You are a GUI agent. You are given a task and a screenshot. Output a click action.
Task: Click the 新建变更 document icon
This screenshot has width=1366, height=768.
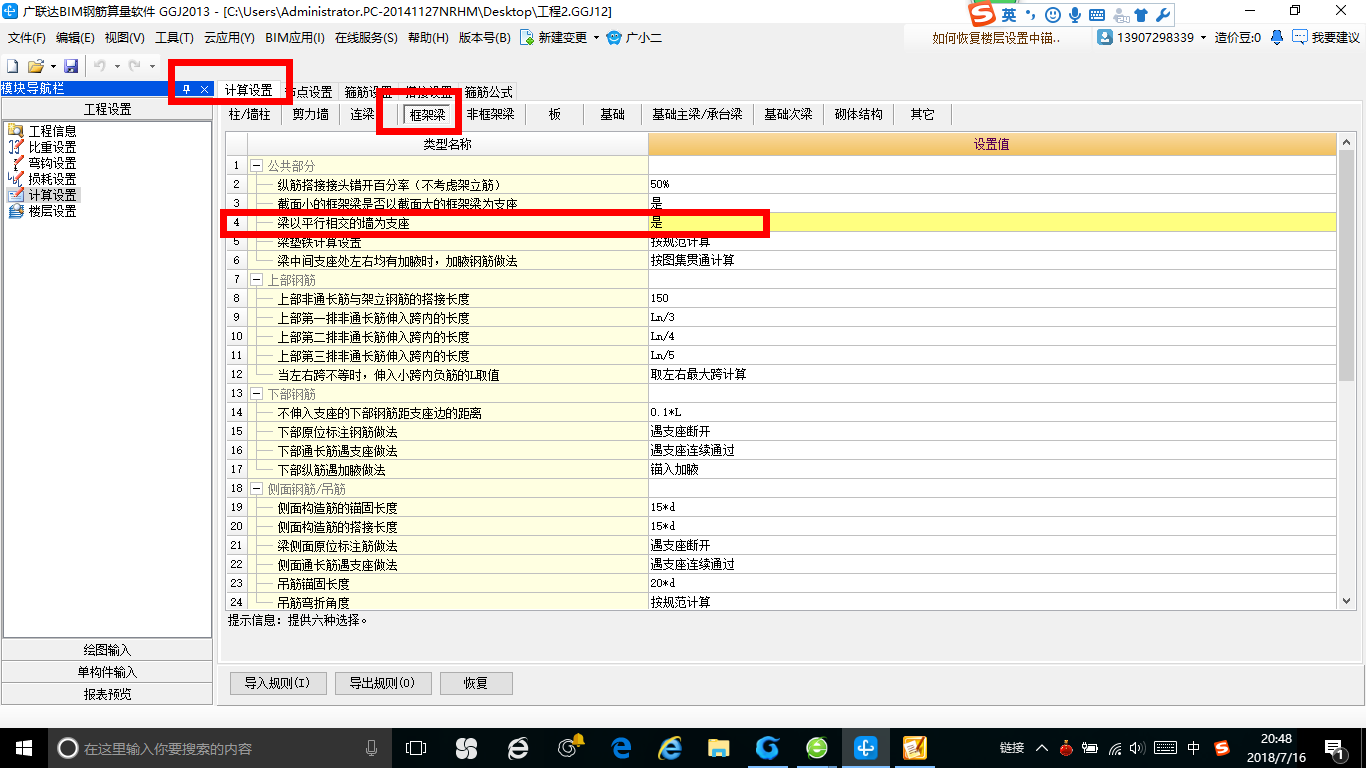[x=526, y=37]
